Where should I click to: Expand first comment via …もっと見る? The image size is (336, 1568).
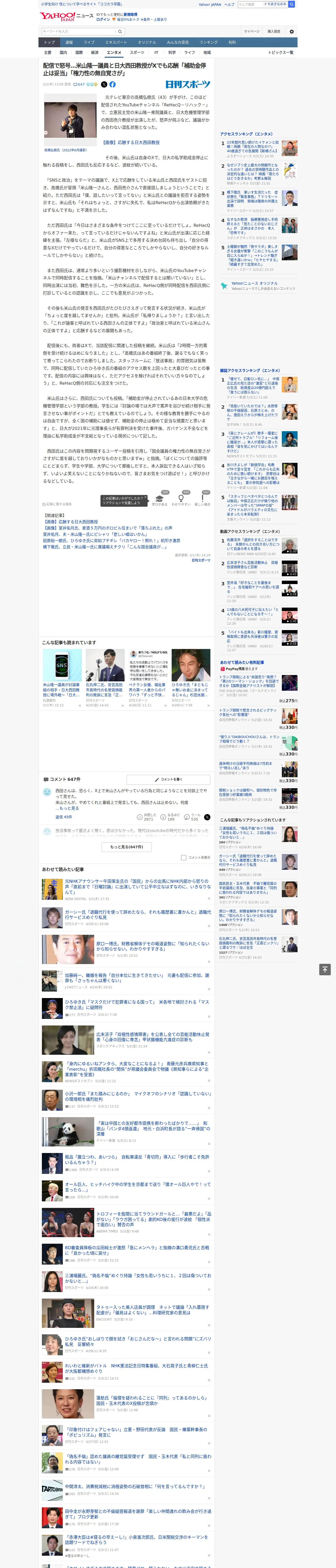[67, 808]
